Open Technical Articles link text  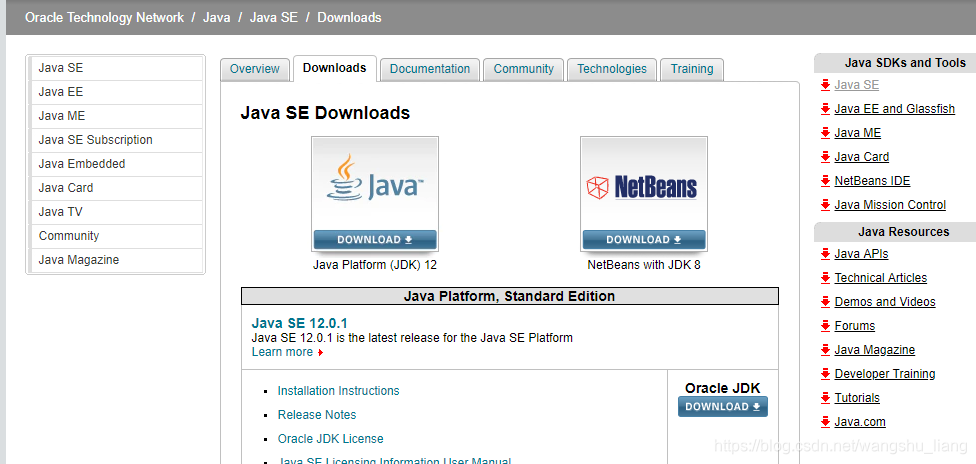pos(881,278)
